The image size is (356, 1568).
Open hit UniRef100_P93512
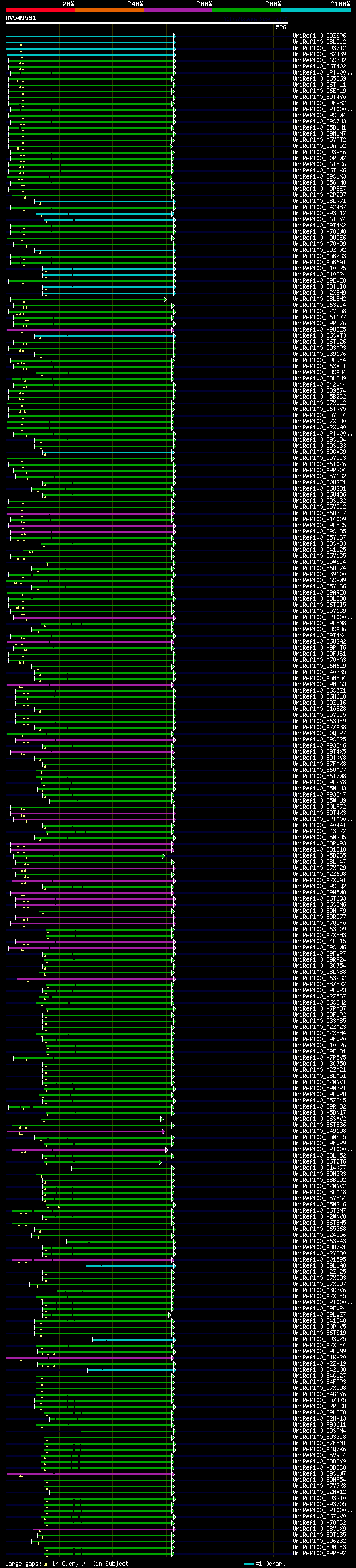point(319,213)
